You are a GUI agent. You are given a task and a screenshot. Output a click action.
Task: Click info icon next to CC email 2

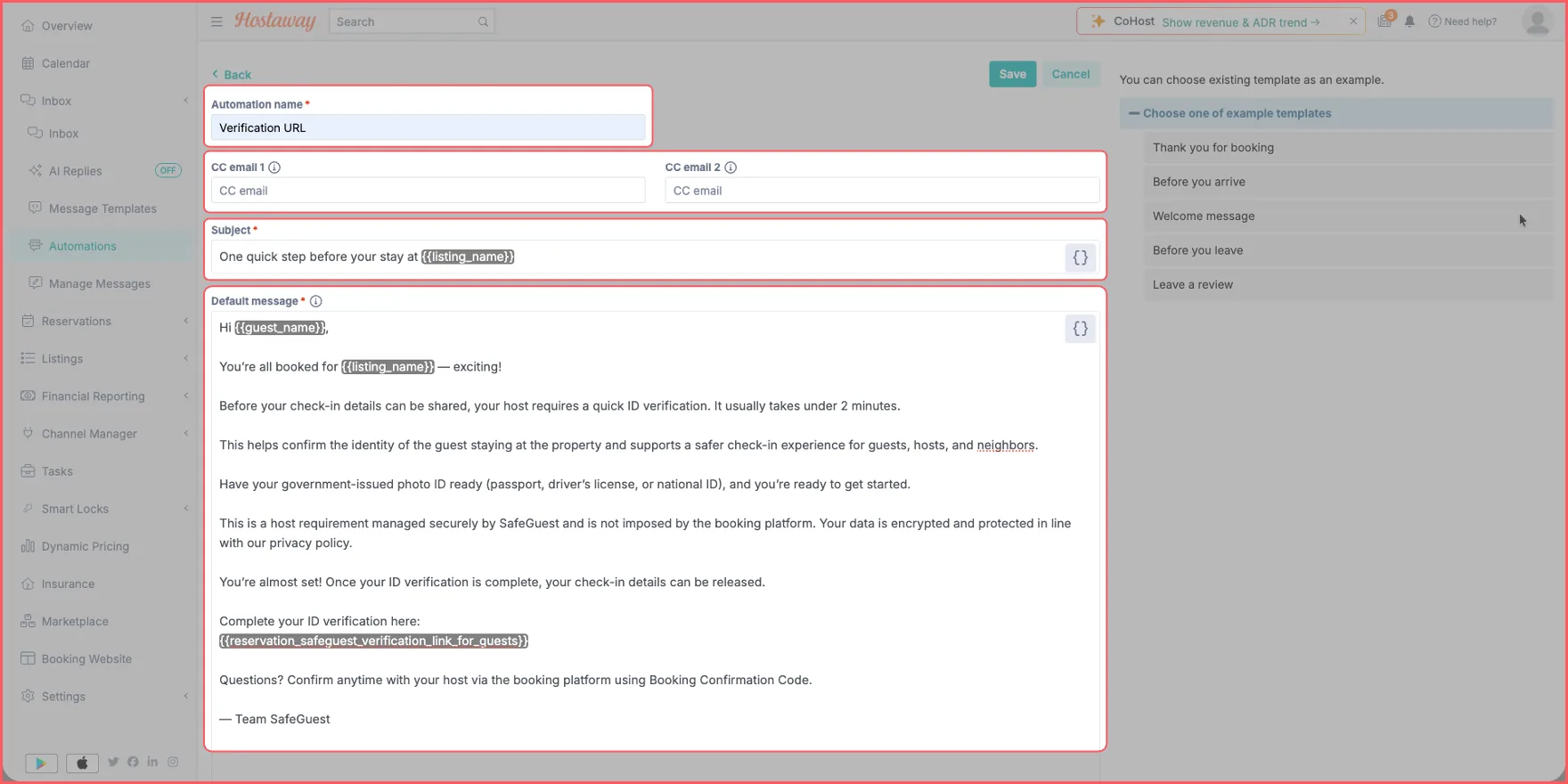(x=731, y=167)
